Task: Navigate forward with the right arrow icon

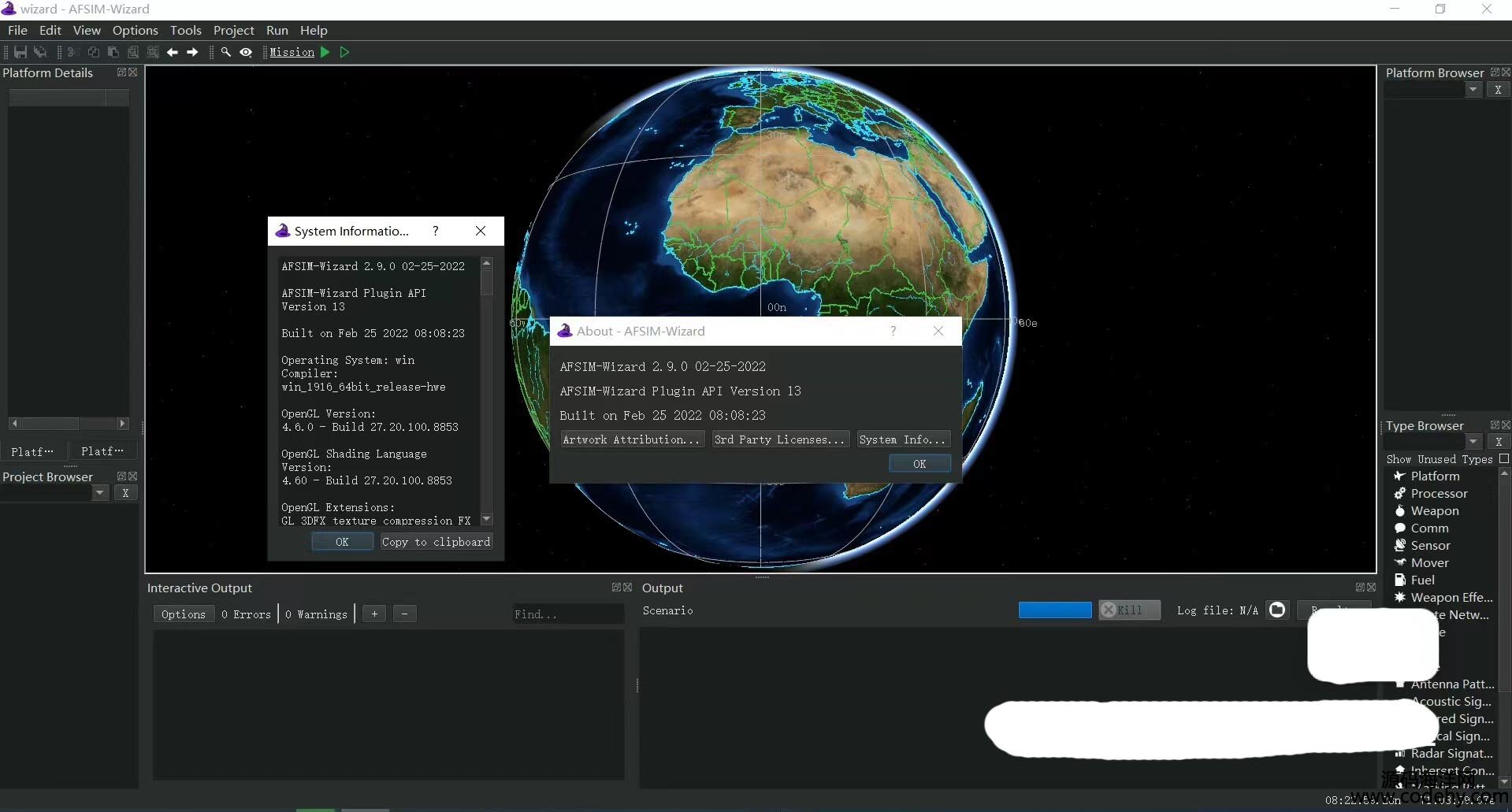Action: (x=192, y=52)
